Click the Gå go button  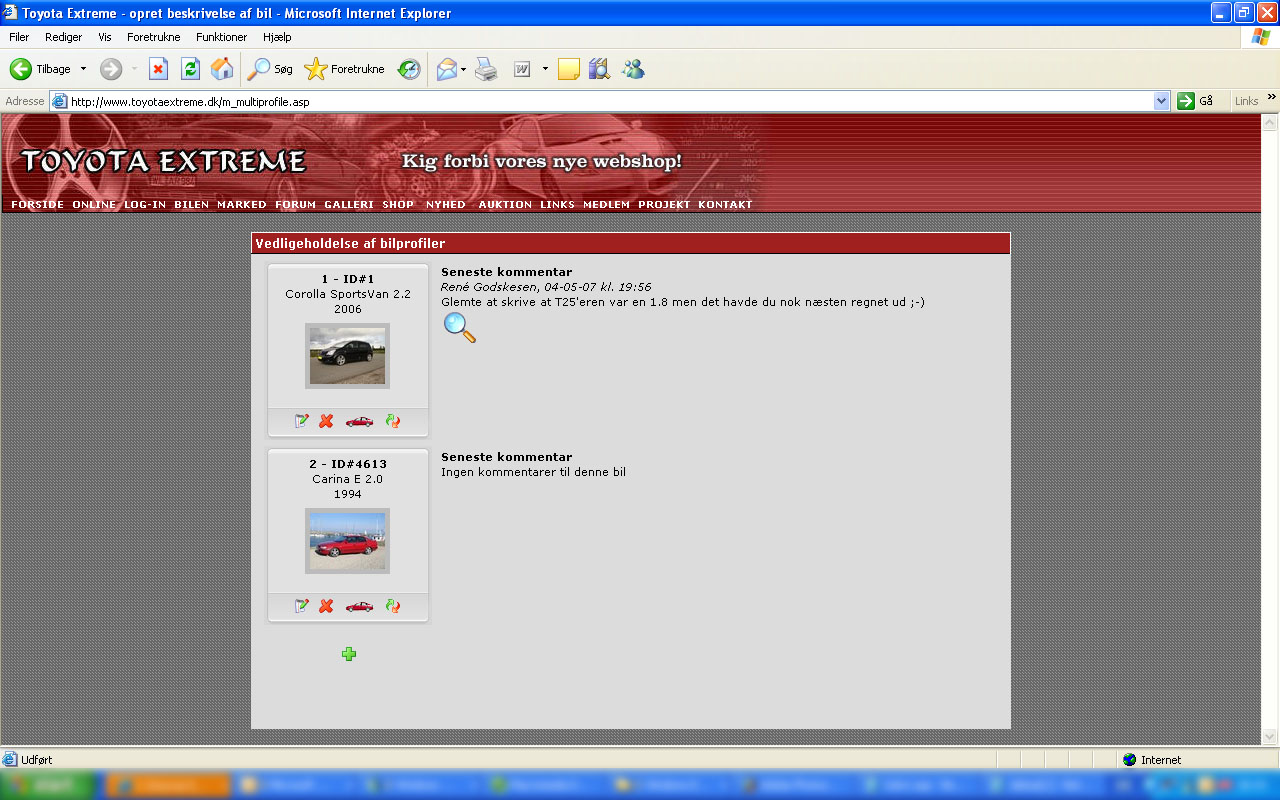point(1197,101)
